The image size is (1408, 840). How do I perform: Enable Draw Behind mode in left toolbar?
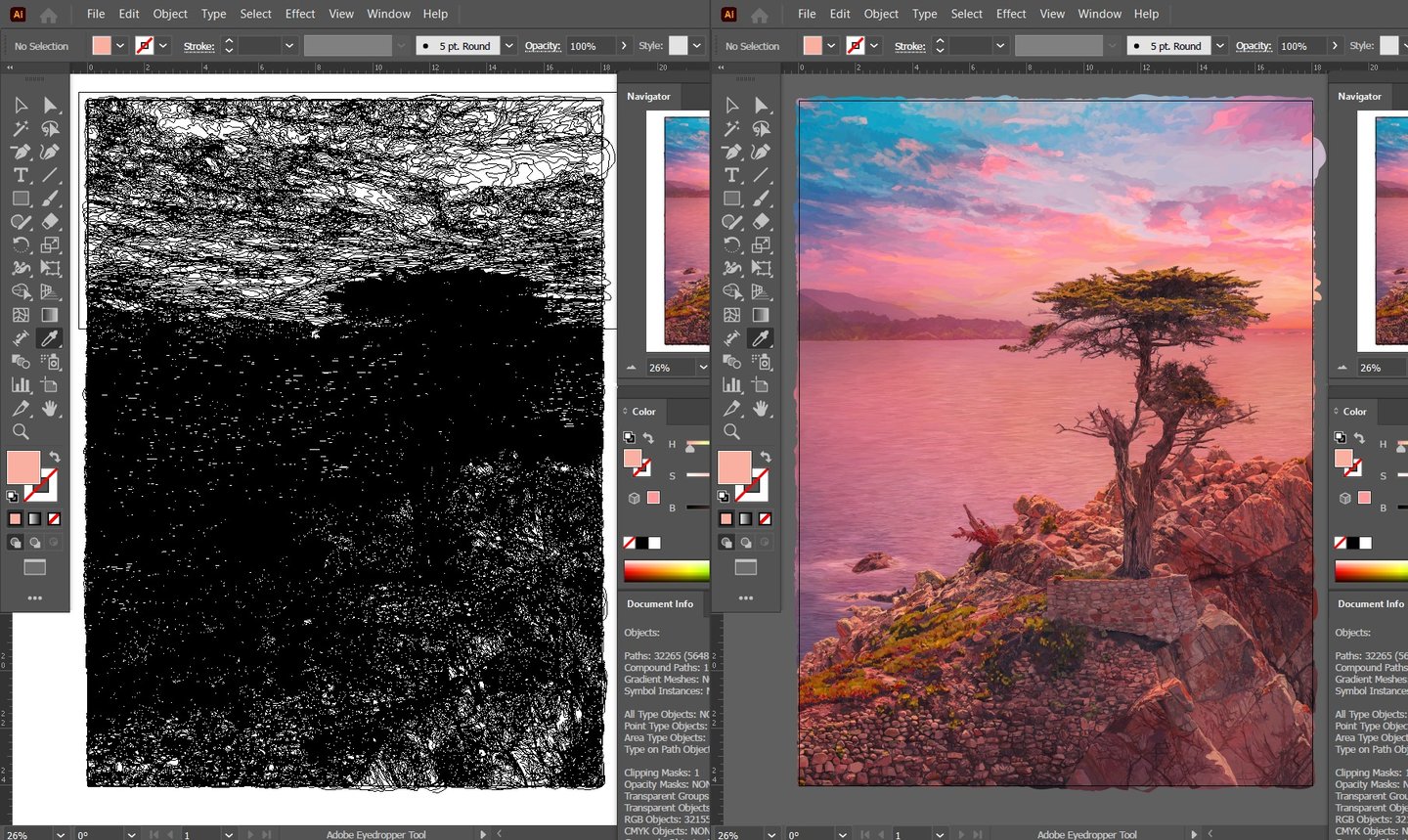click(x=34, y=542)
